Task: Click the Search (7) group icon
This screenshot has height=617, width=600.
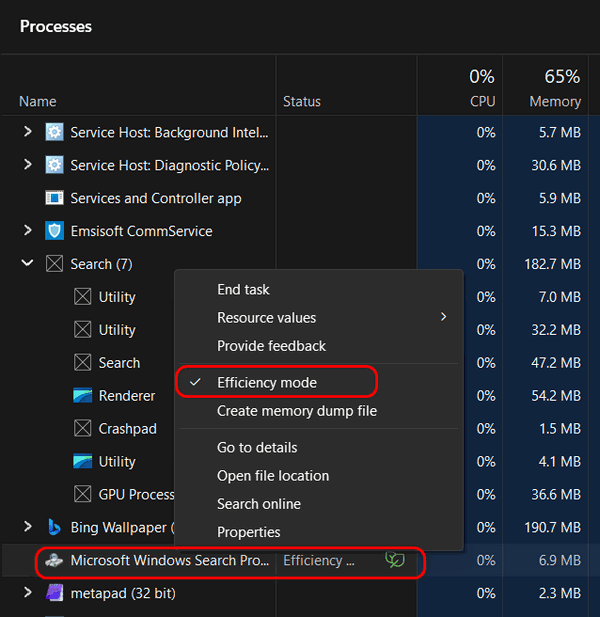Action: (54, 264)
